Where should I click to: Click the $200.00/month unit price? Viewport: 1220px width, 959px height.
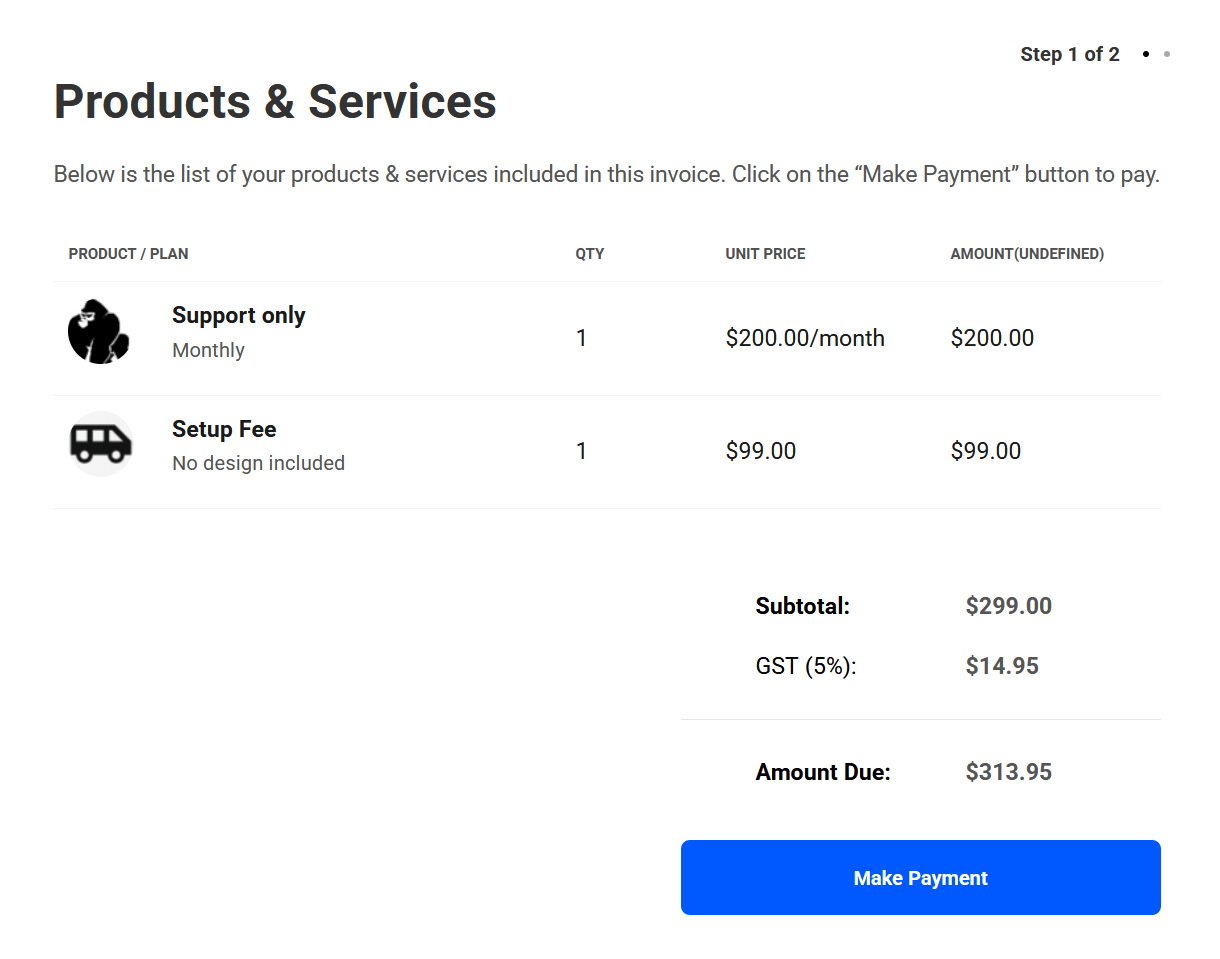coord(805,338)
